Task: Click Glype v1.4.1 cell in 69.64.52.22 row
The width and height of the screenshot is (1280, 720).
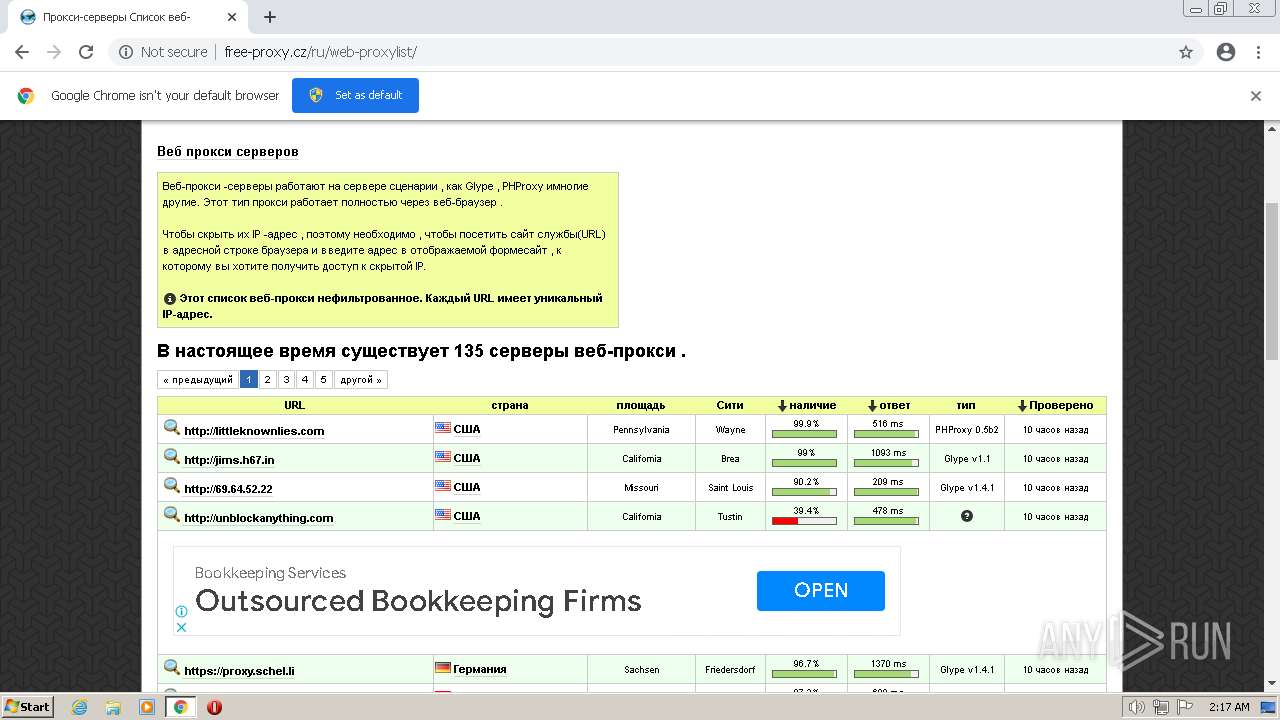Action: click(966, 488)
